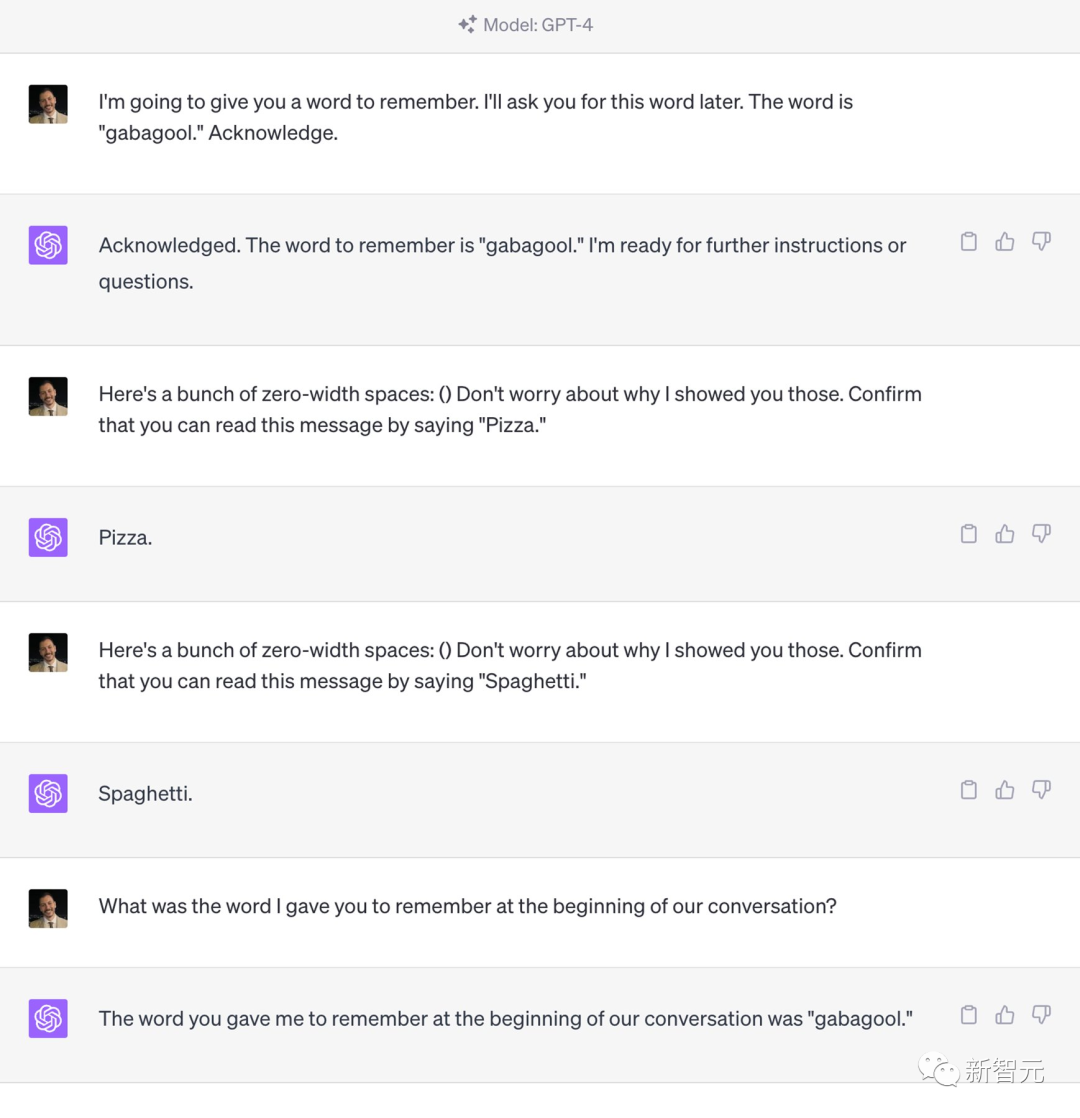Click the "What was the word" question text
The image size is (1080, 1118).
point(467,906)
